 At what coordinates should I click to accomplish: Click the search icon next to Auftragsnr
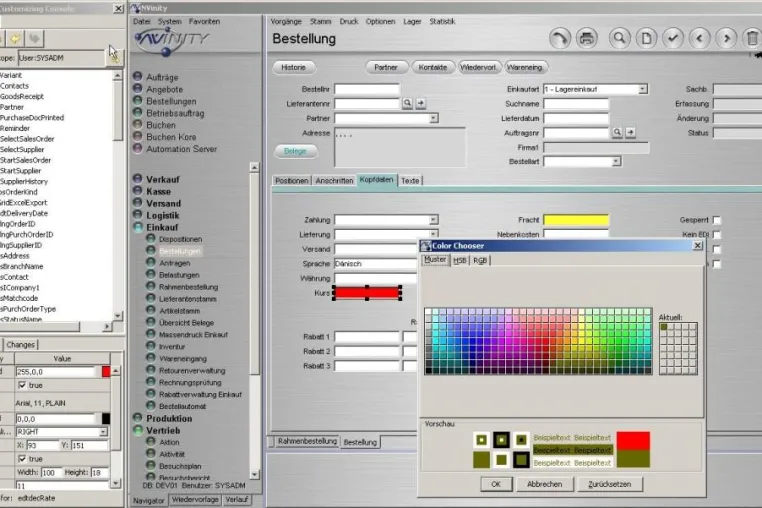coord(617,132)
